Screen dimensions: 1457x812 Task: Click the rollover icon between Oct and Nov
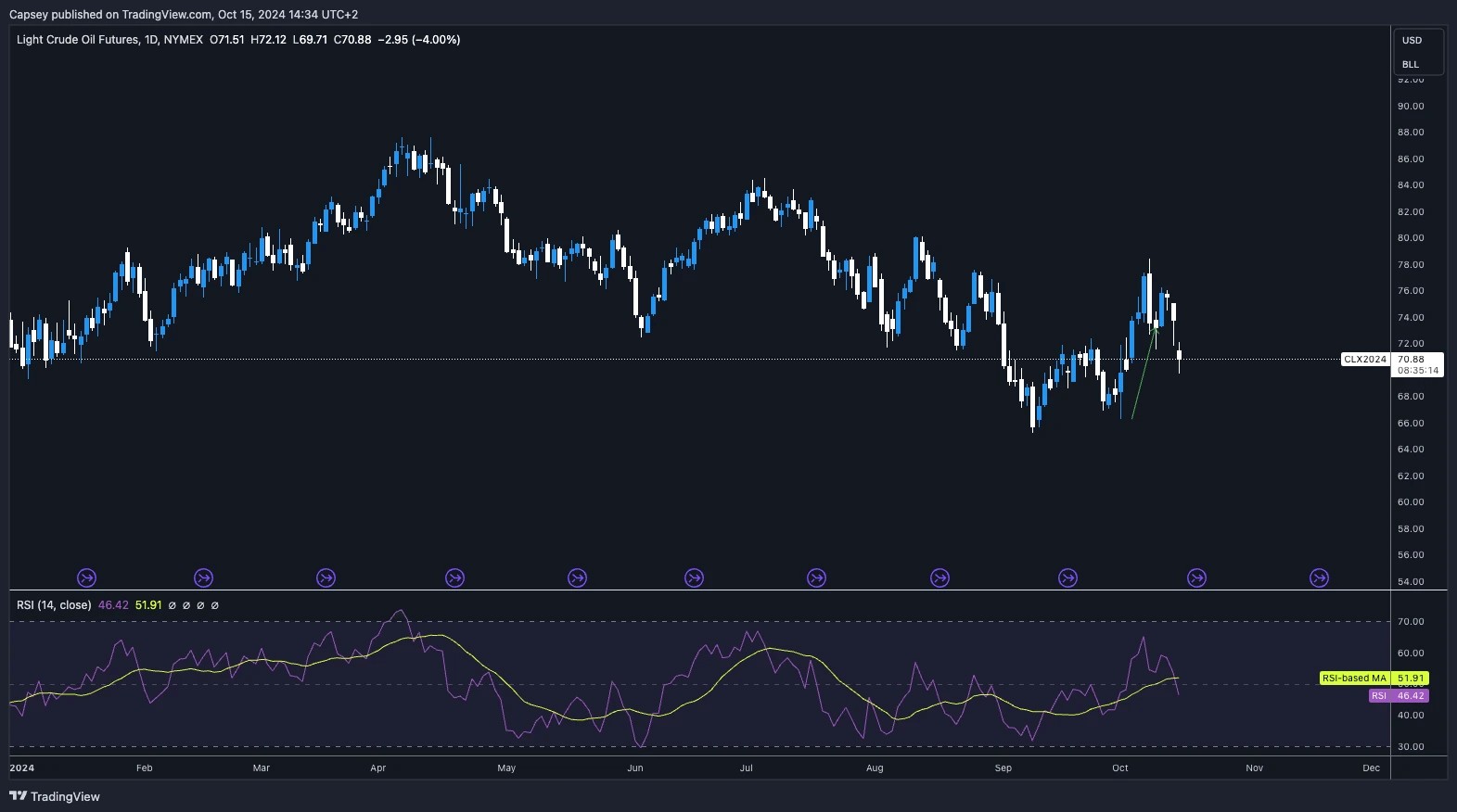coord(1196,577)
